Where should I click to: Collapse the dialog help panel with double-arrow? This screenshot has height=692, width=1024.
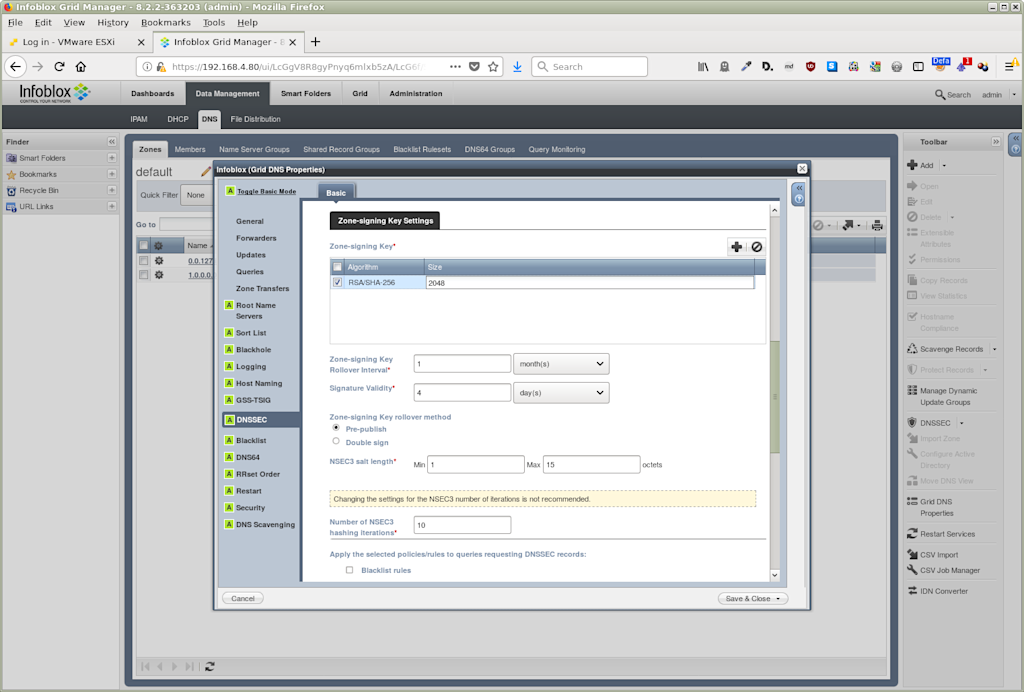(x=799, y=188)
